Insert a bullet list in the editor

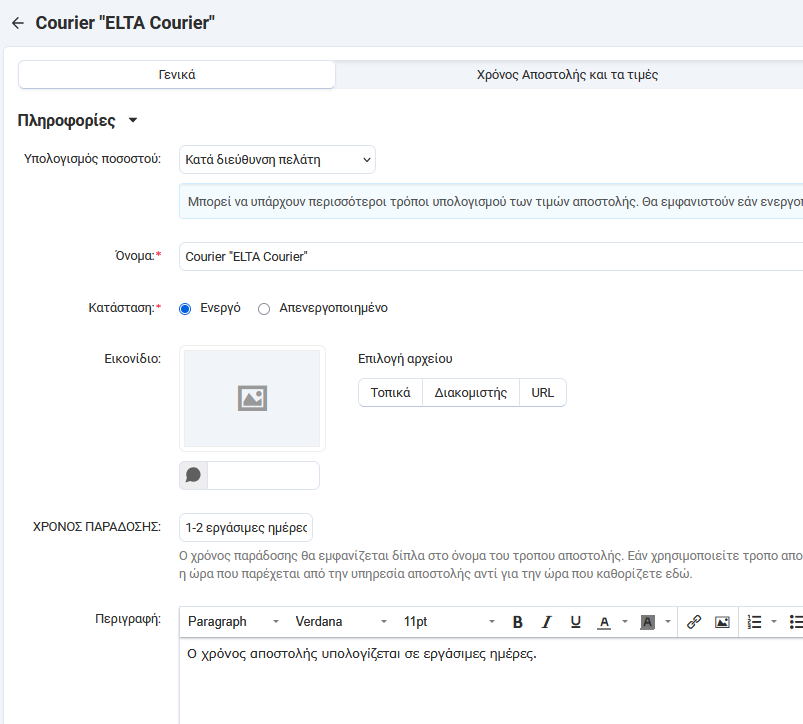tap(796, 622)
